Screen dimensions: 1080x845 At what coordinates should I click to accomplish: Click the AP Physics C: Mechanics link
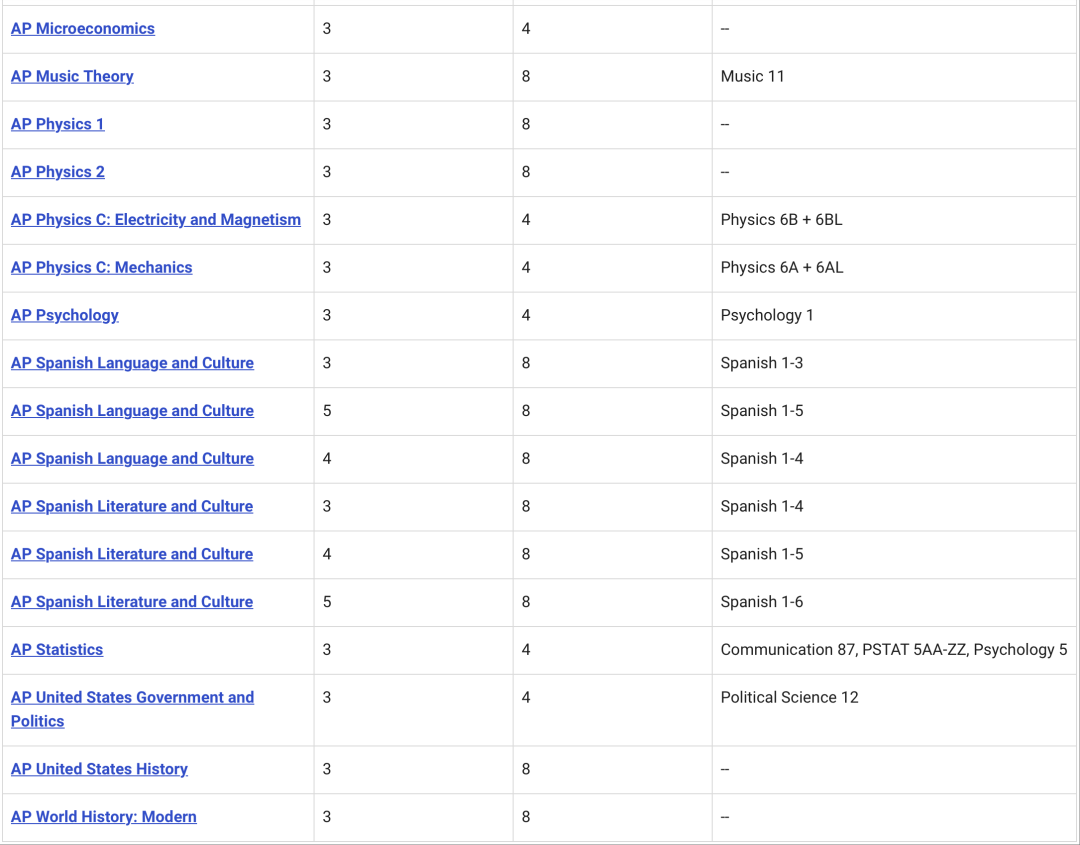point(101,268)
